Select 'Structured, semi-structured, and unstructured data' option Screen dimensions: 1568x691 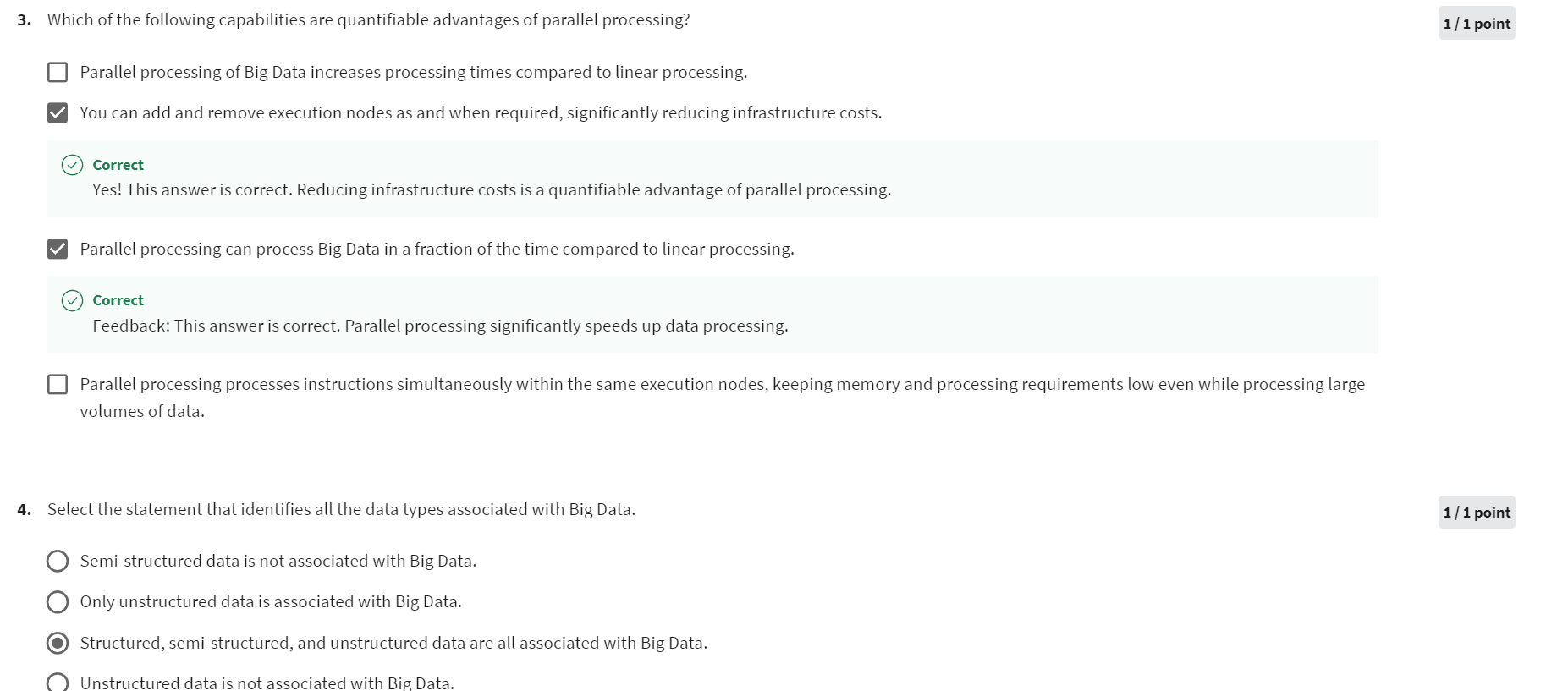click(x=57, y=643)
